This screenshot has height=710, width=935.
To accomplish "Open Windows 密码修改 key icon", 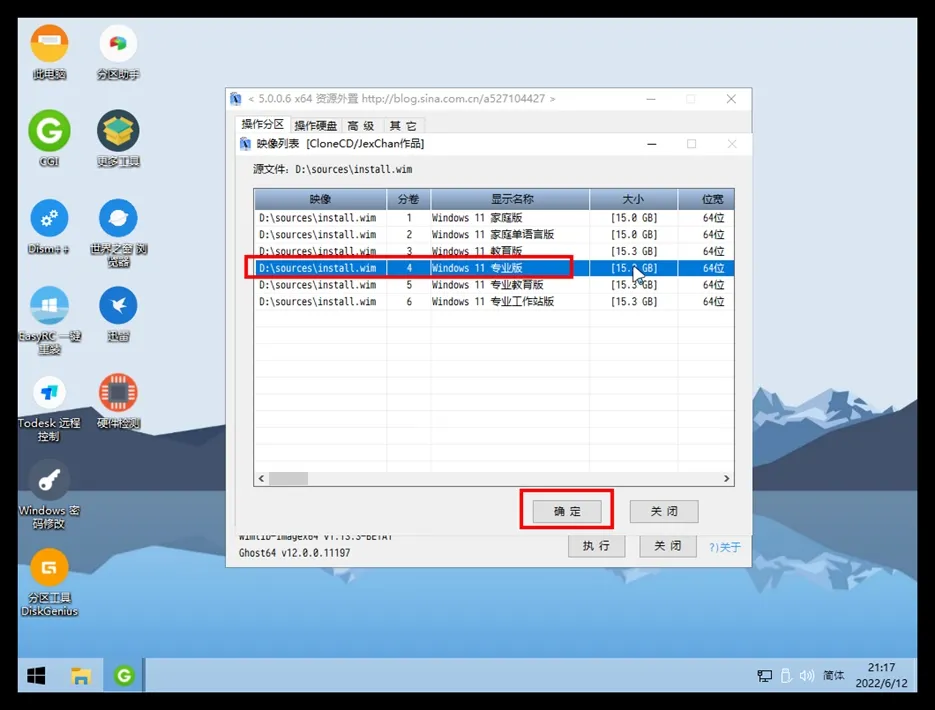I will point(49,481).
